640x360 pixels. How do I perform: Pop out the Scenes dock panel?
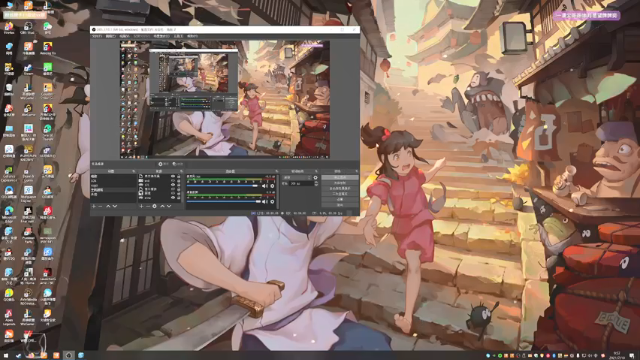click(134, 171)
